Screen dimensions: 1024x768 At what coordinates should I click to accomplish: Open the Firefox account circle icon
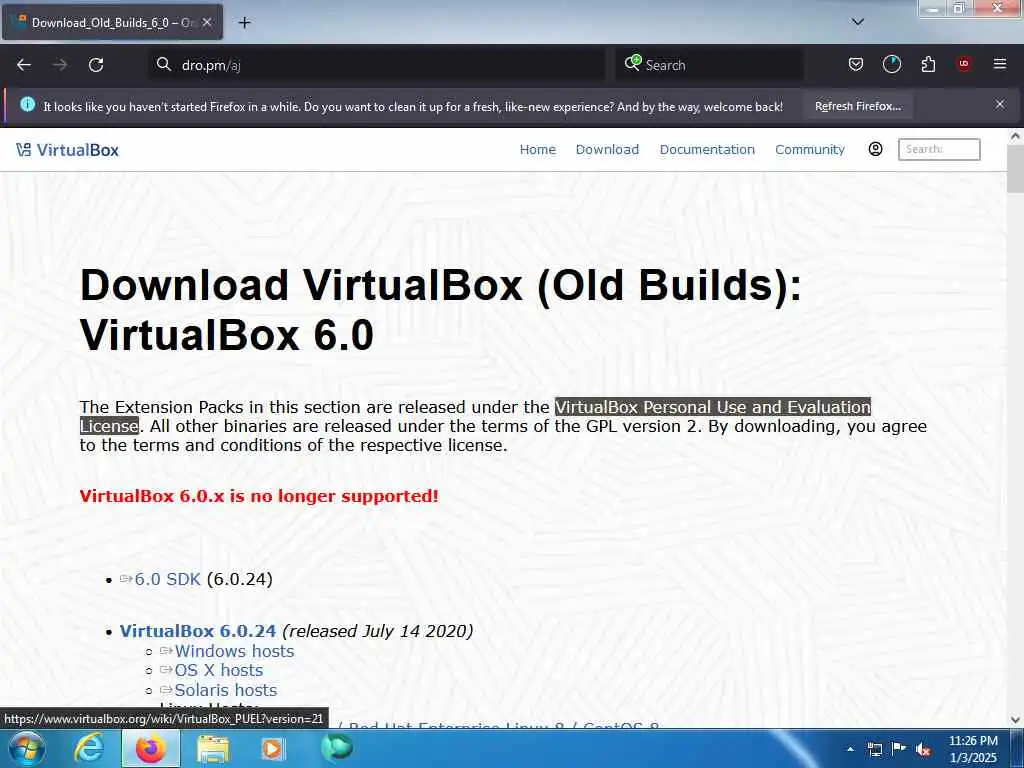click(892, 64)
